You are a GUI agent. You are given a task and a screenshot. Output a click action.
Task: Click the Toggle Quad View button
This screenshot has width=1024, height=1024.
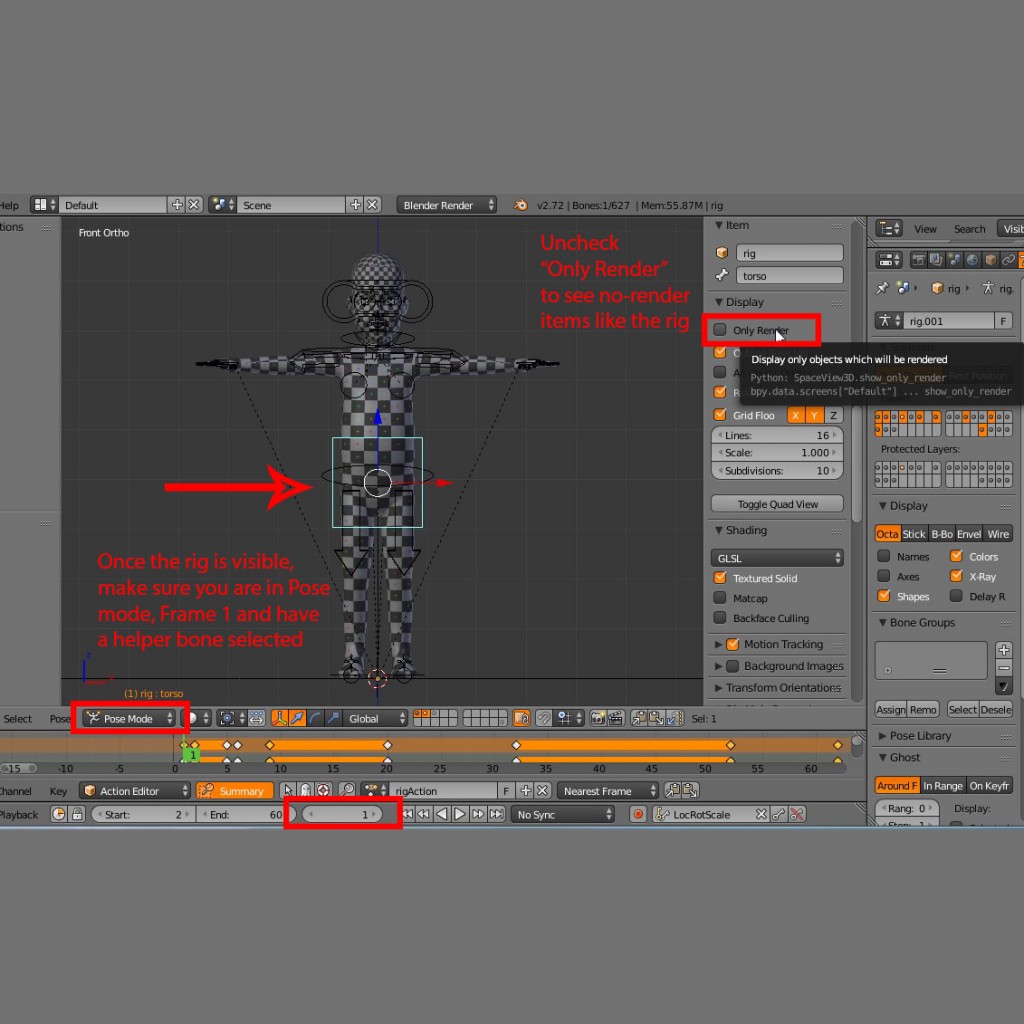click(x=777, y=504)
